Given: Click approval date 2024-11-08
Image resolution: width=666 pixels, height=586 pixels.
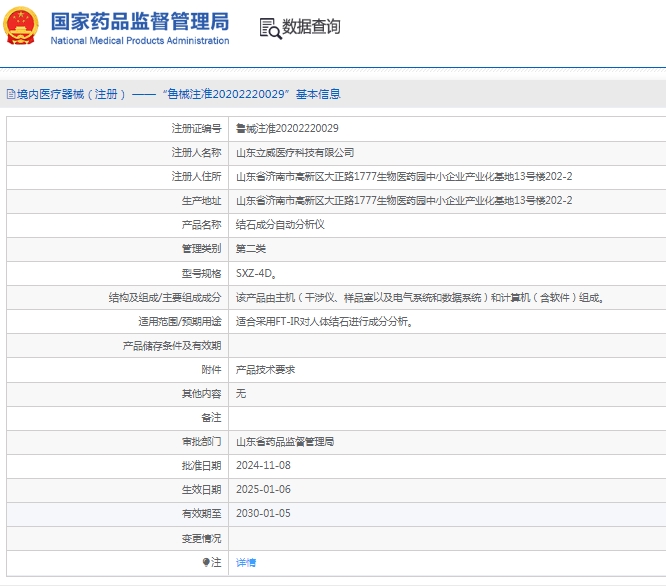Looking at the screenshot, I should (263, 465).
